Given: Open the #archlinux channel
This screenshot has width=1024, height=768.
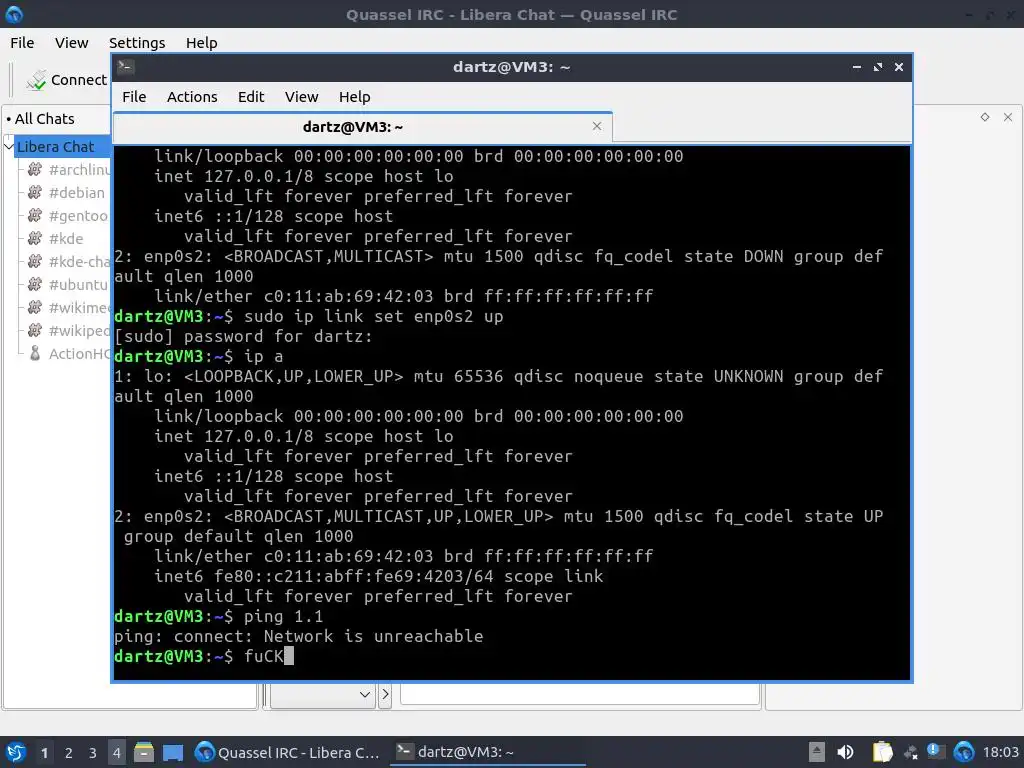Looking at the screenshot, I should (x=79, y=170).
